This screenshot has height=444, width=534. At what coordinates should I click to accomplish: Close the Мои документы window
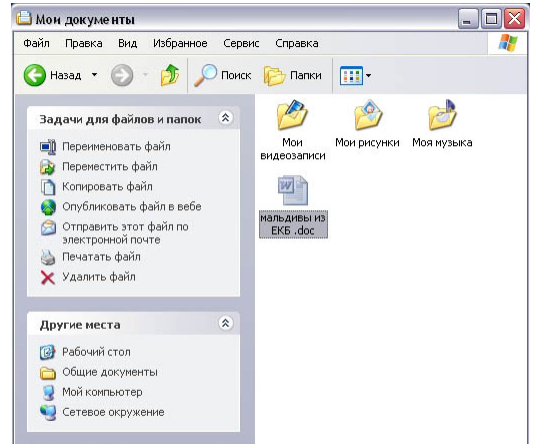(x=514, y=19)
